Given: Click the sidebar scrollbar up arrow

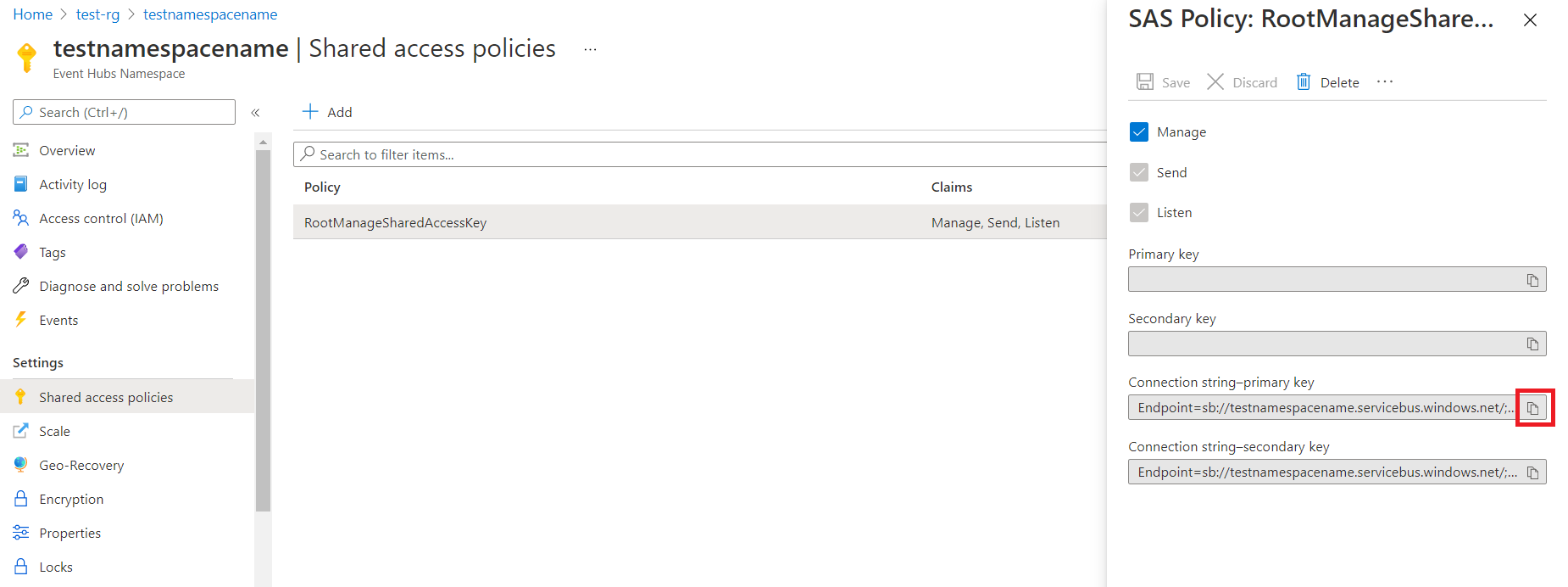Looking at the screenshot, I should point(263,142).
